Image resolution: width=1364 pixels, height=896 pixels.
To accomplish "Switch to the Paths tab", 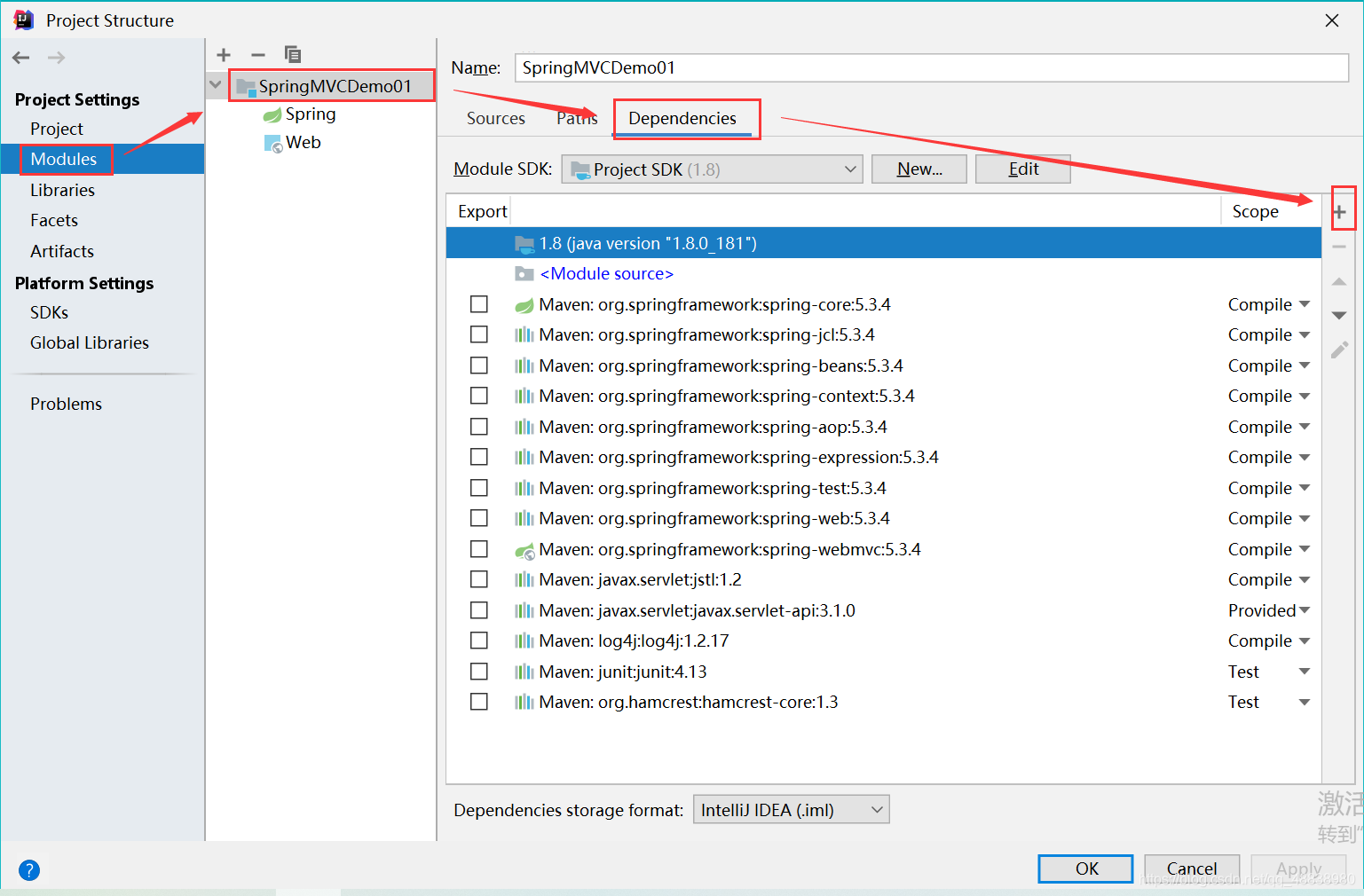I will pyautogui.click(x=577, y=119).
